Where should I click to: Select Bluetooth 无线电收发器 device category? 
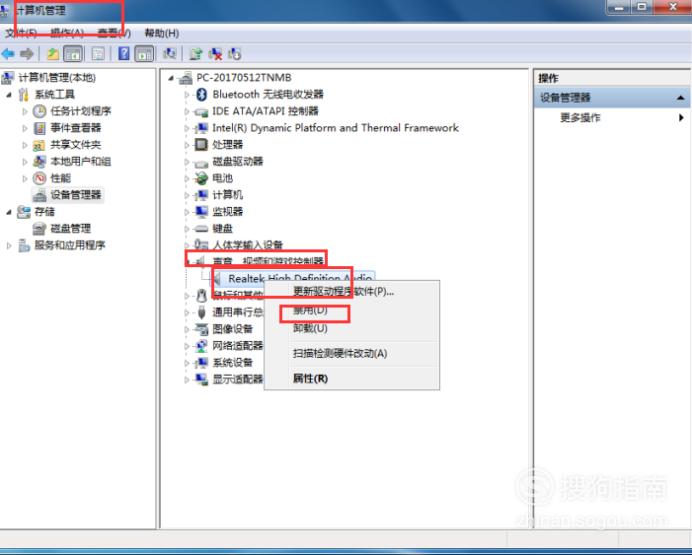pyautogui.click(x=267, y=94)
